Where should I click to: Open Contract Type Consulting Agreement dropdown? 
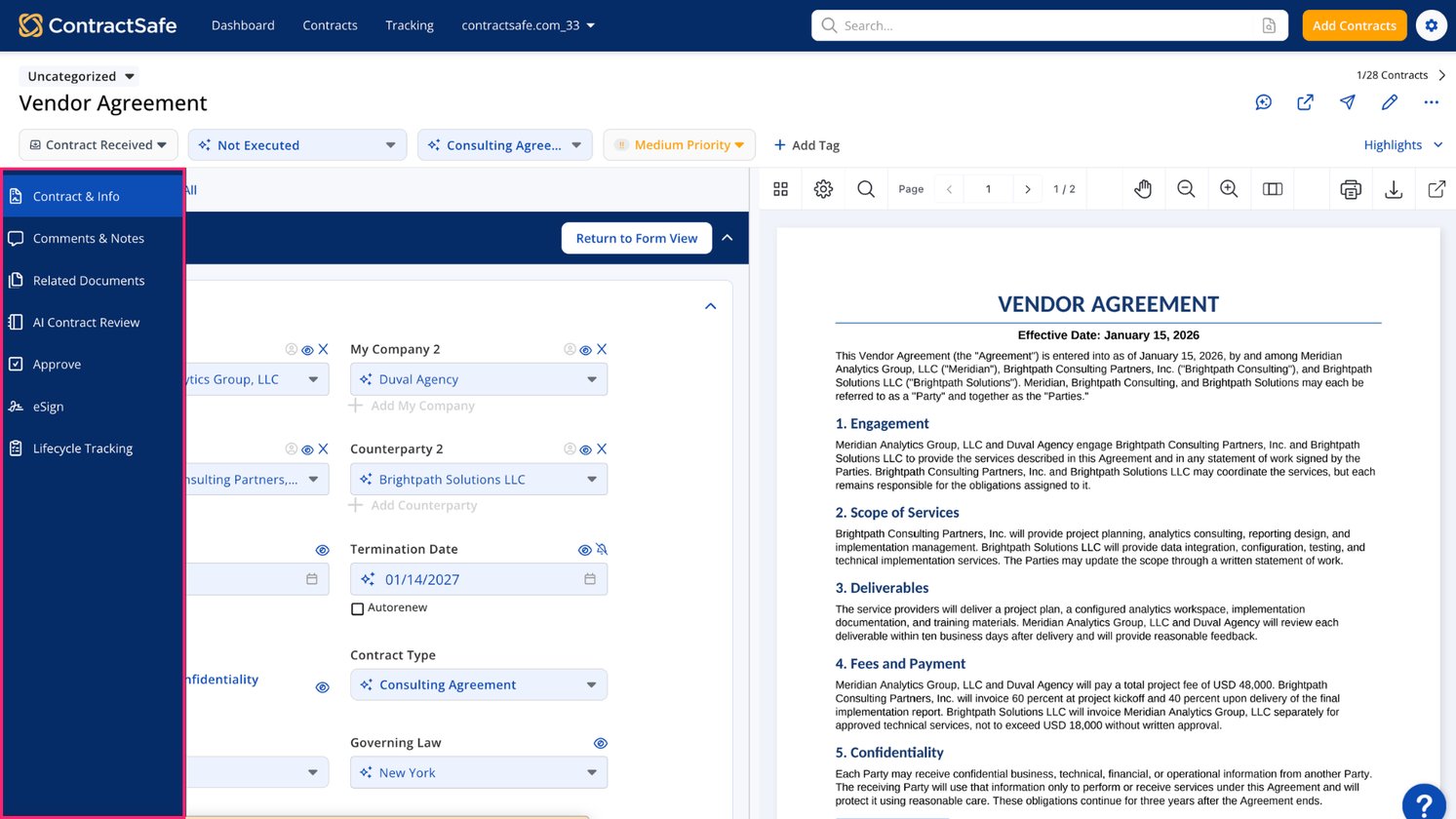click(x=479, y=684)
